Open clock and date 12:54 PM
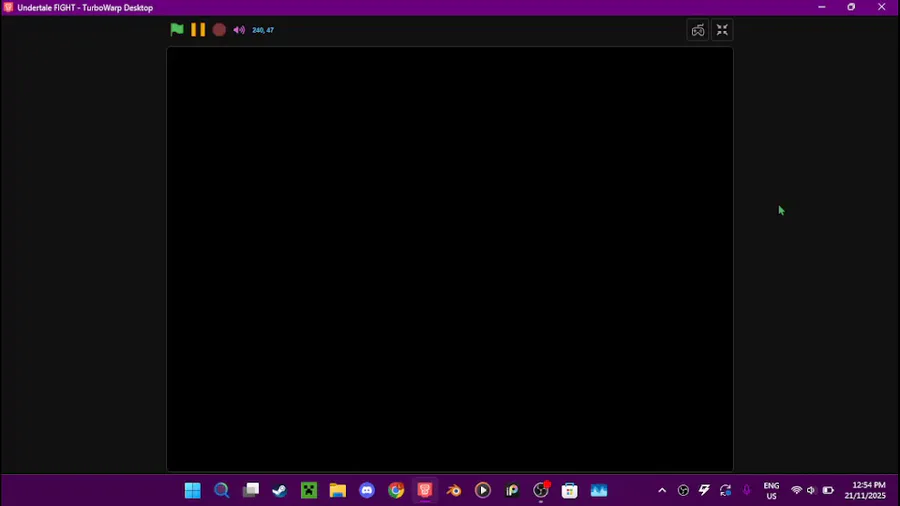 [x=865, y=491]
